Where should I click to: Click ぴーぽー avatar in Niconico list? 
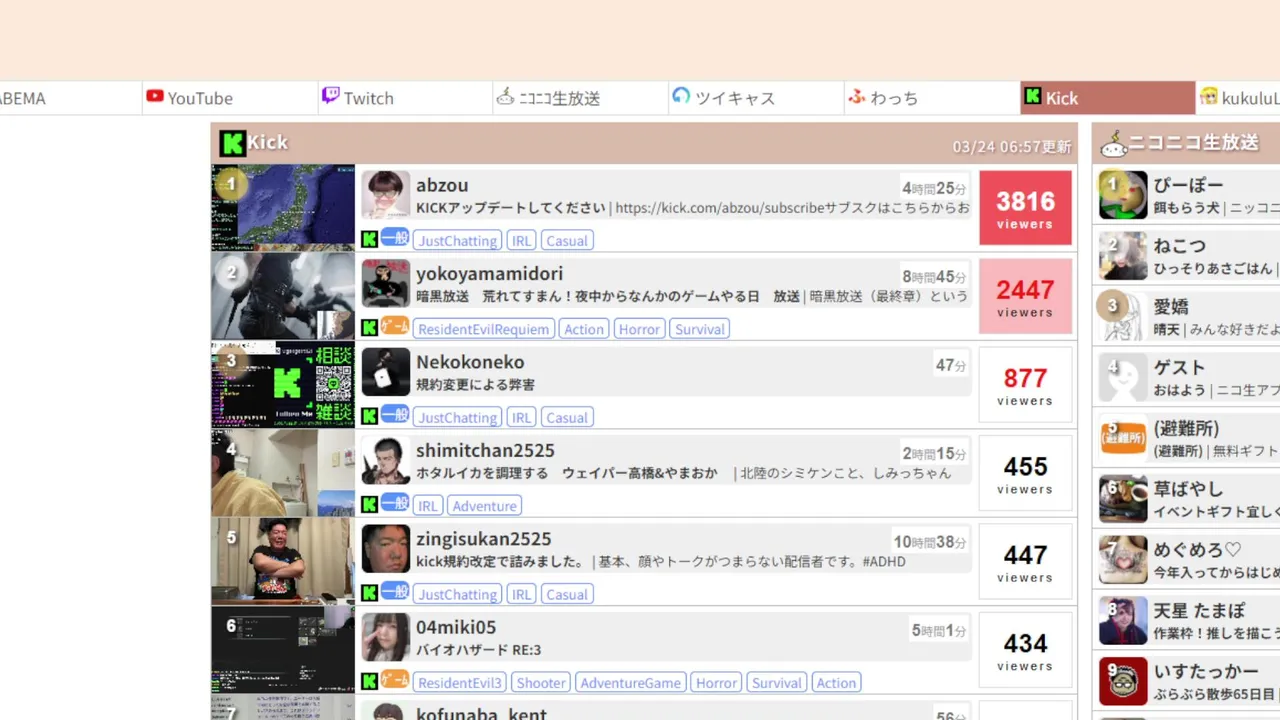point(1123,195)
